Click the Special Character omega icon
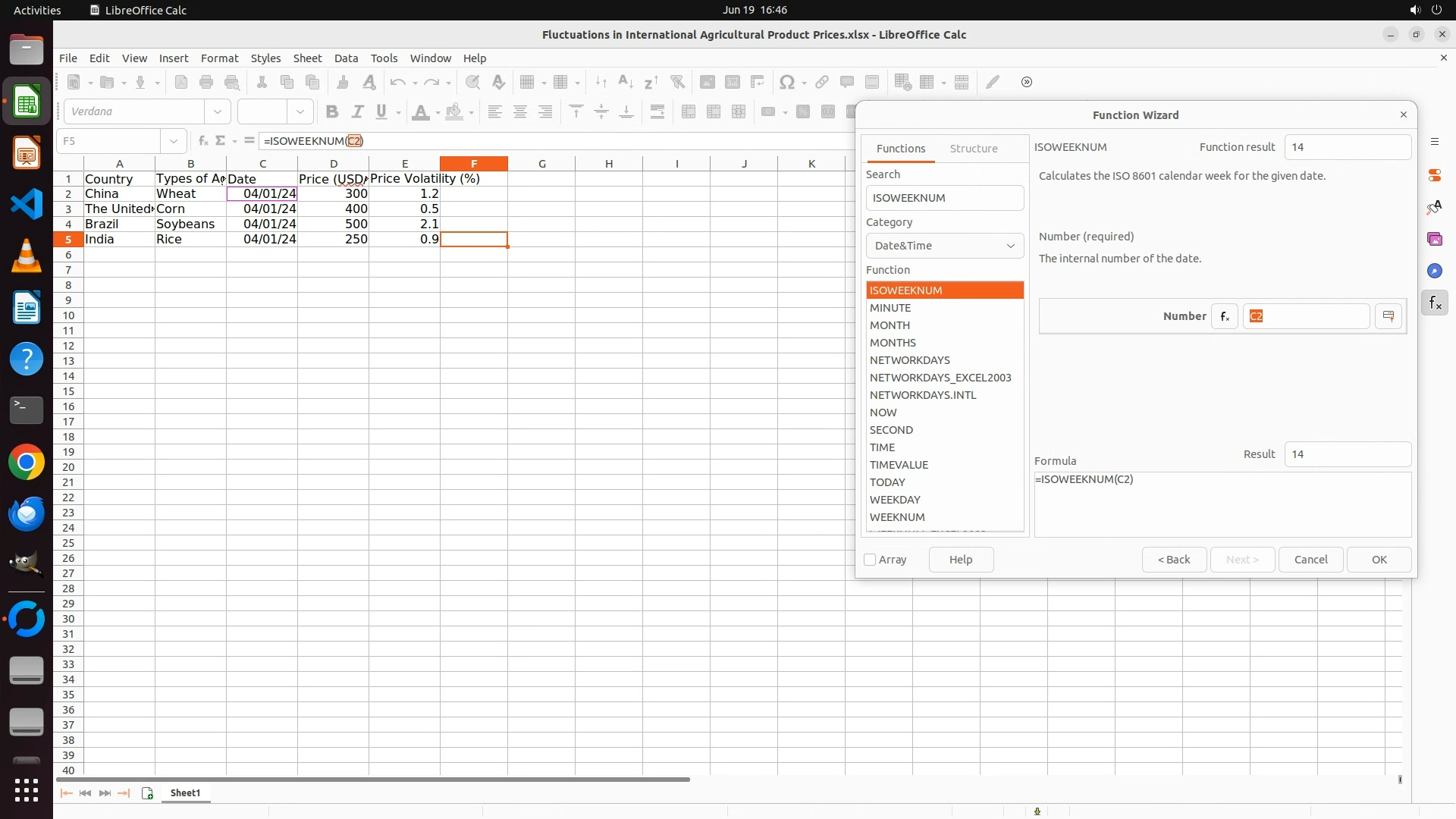 787,82
